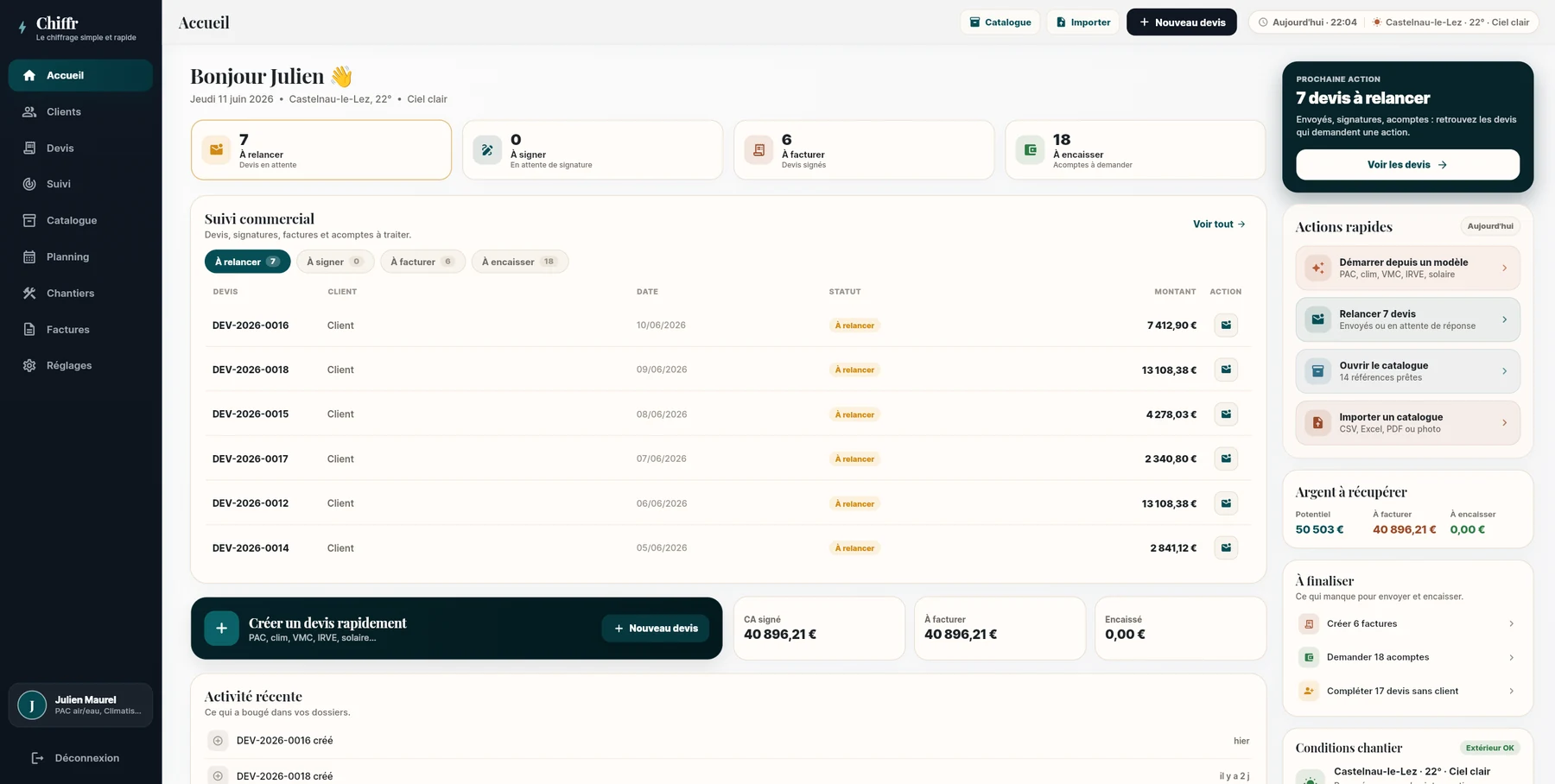Click the icon for Ouvrir le catalogue
Screen dimensions: 1555x784
click(1318, 371)
